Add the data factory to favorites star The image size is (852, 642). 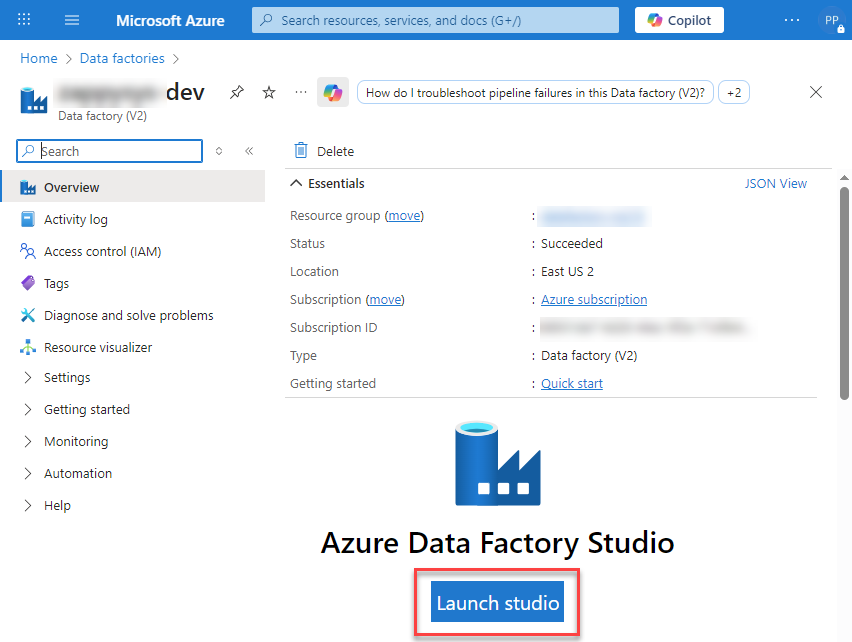(x=268, y=91)
